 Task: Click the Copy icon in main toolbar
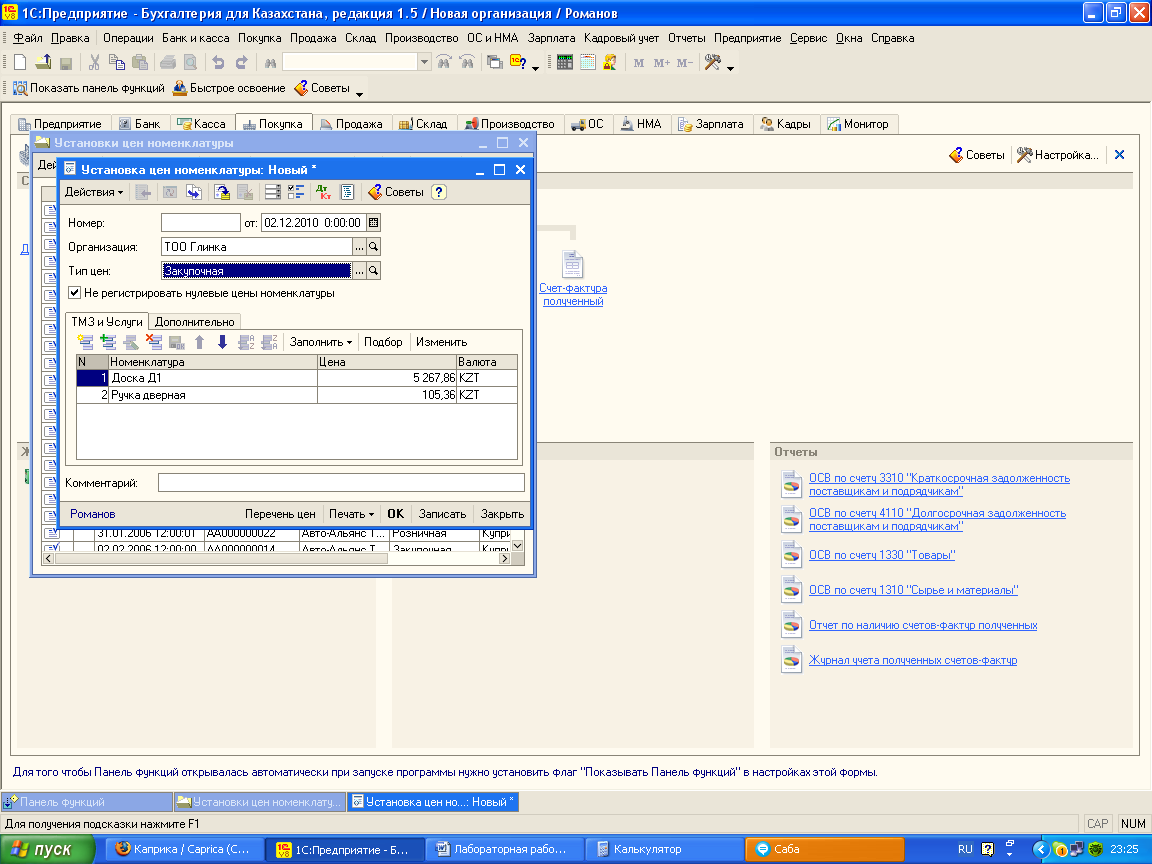coord(116,63)
